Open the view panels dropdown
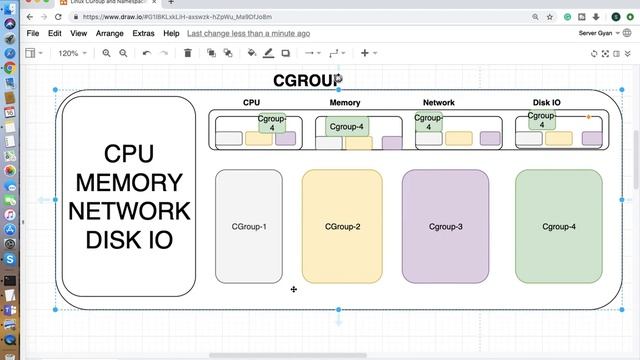This screenshot has height=360, width=640. [x=34, y=53]
